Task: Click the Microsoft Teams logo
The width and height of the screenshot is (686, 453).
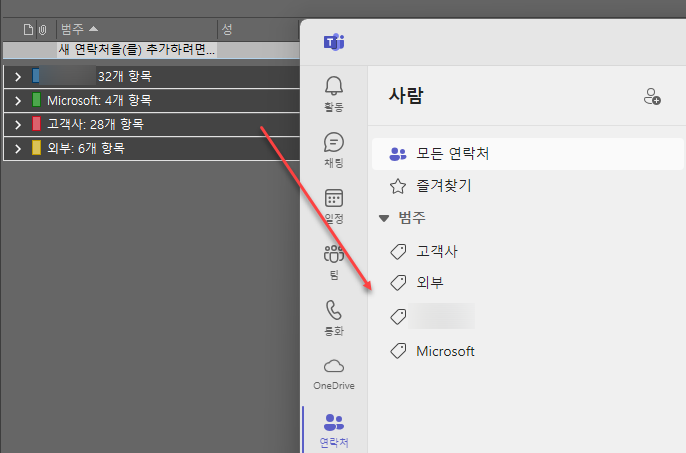Action: 334,42
